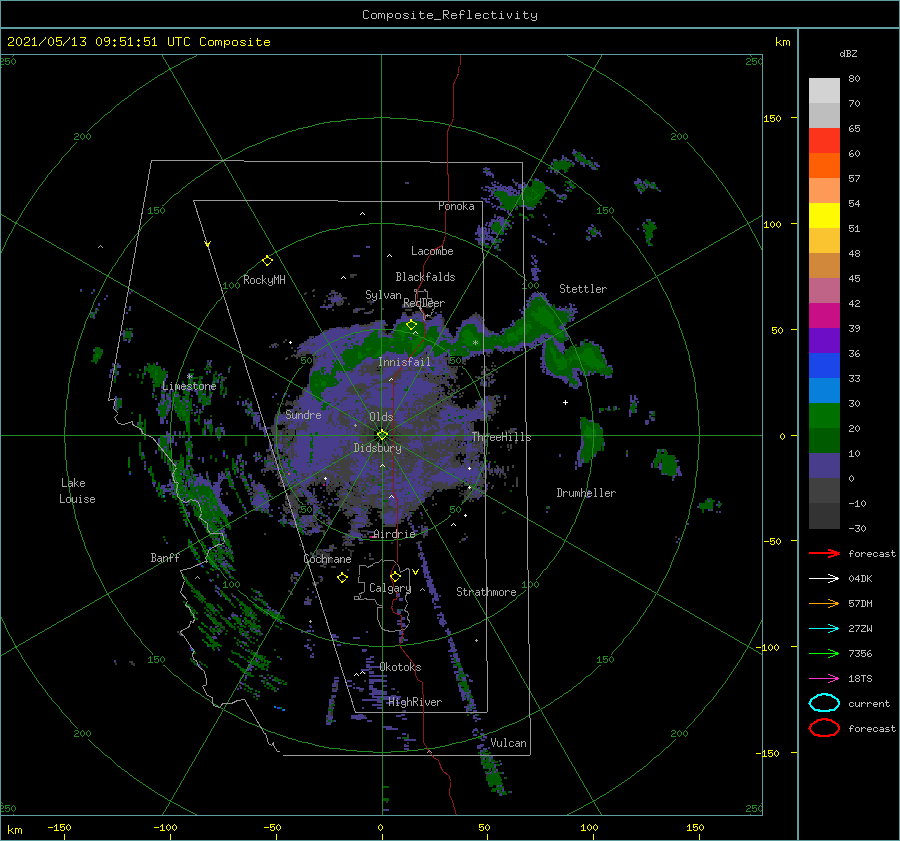Click the white plus marker north of Drumheller

pos(565,402)
